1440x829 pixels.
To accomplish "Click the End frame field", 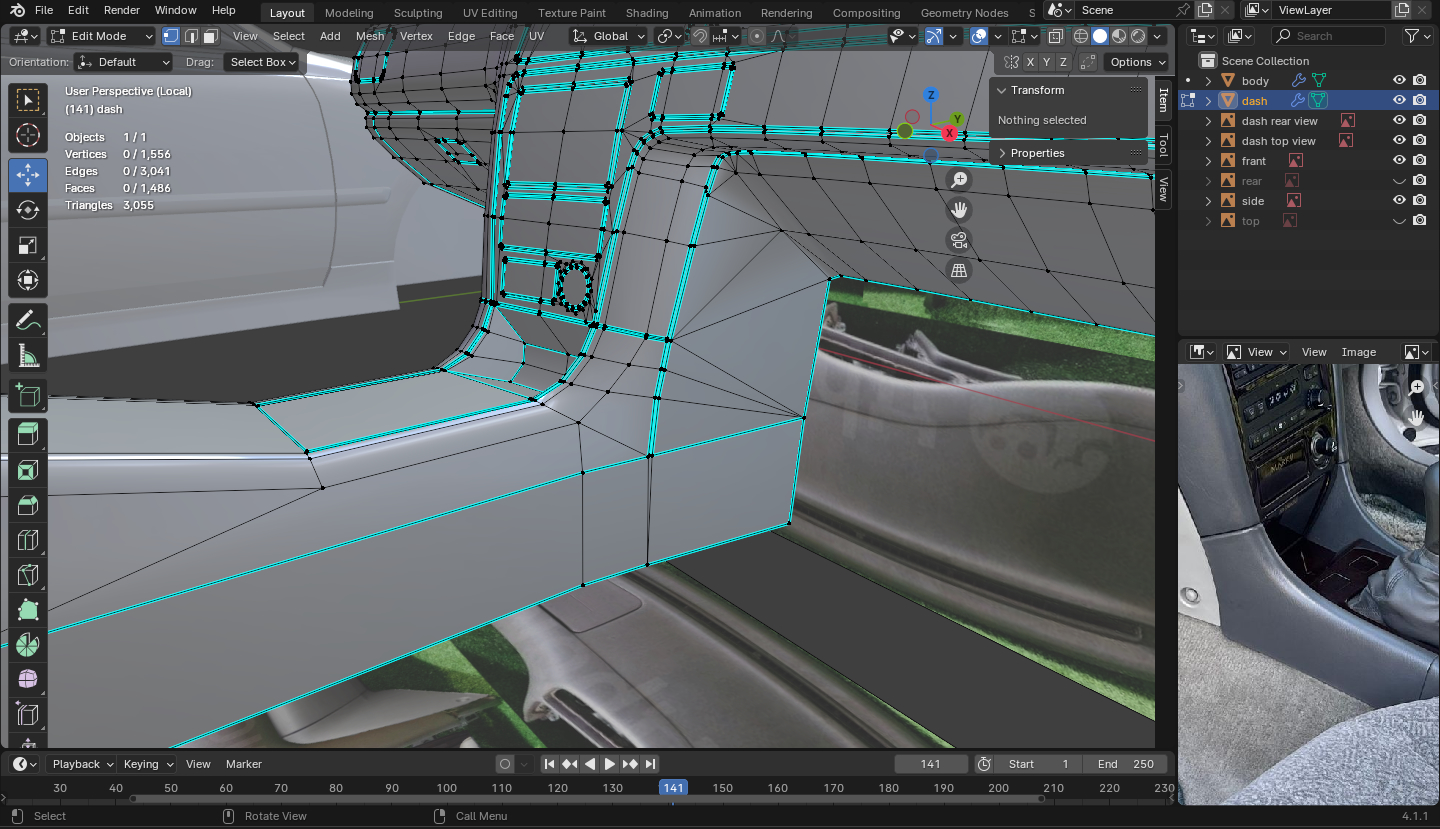I will [1124, 764].
